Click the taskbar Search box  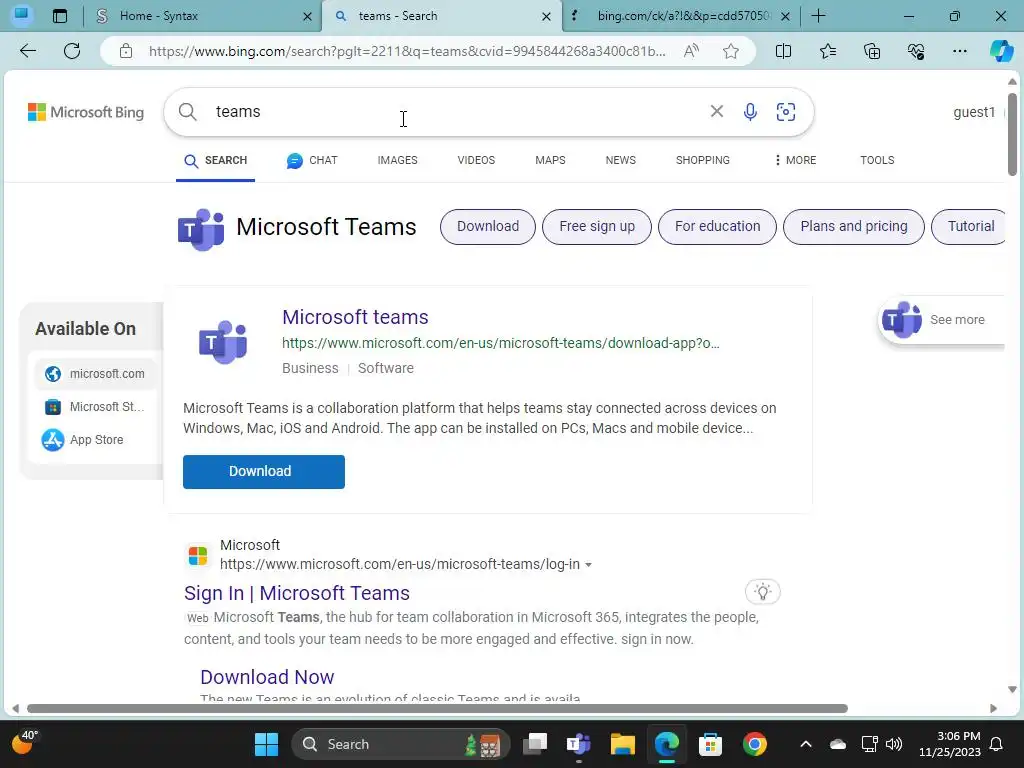400,744
